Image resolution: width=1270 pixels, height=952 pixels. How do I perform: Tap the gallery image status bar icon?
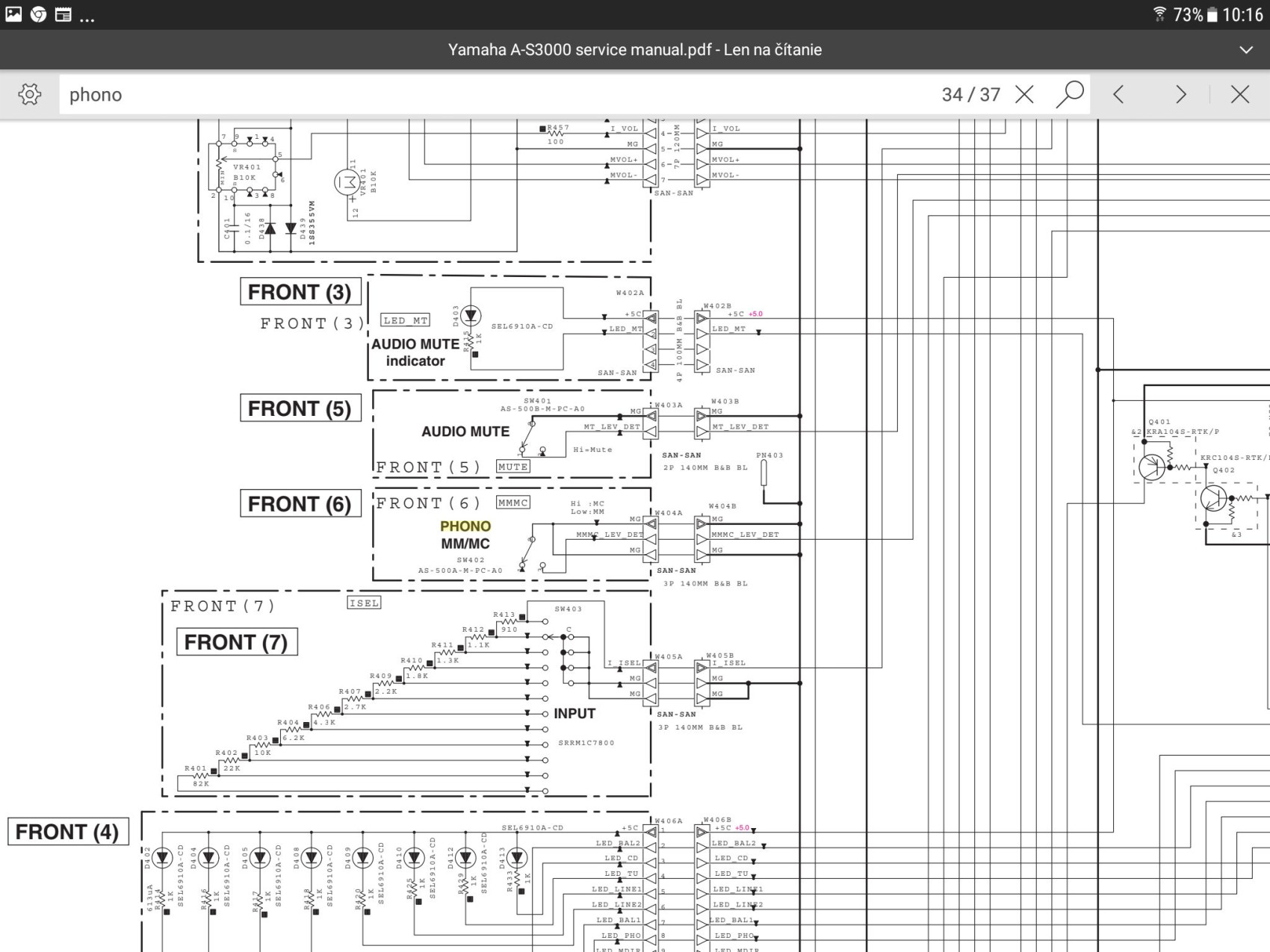13,14
